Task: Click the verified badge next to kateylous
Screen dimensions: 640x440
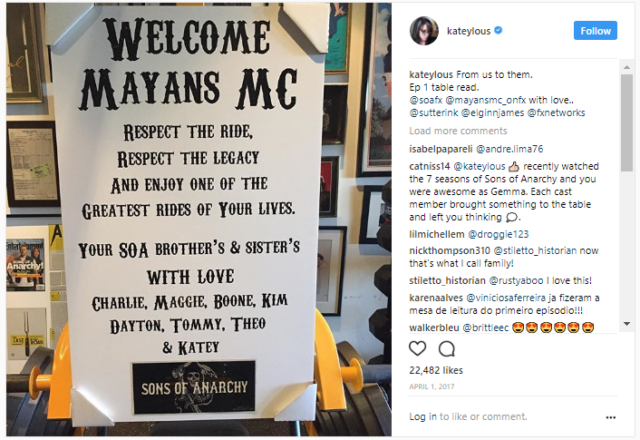Action: click(x=498, y=30)
